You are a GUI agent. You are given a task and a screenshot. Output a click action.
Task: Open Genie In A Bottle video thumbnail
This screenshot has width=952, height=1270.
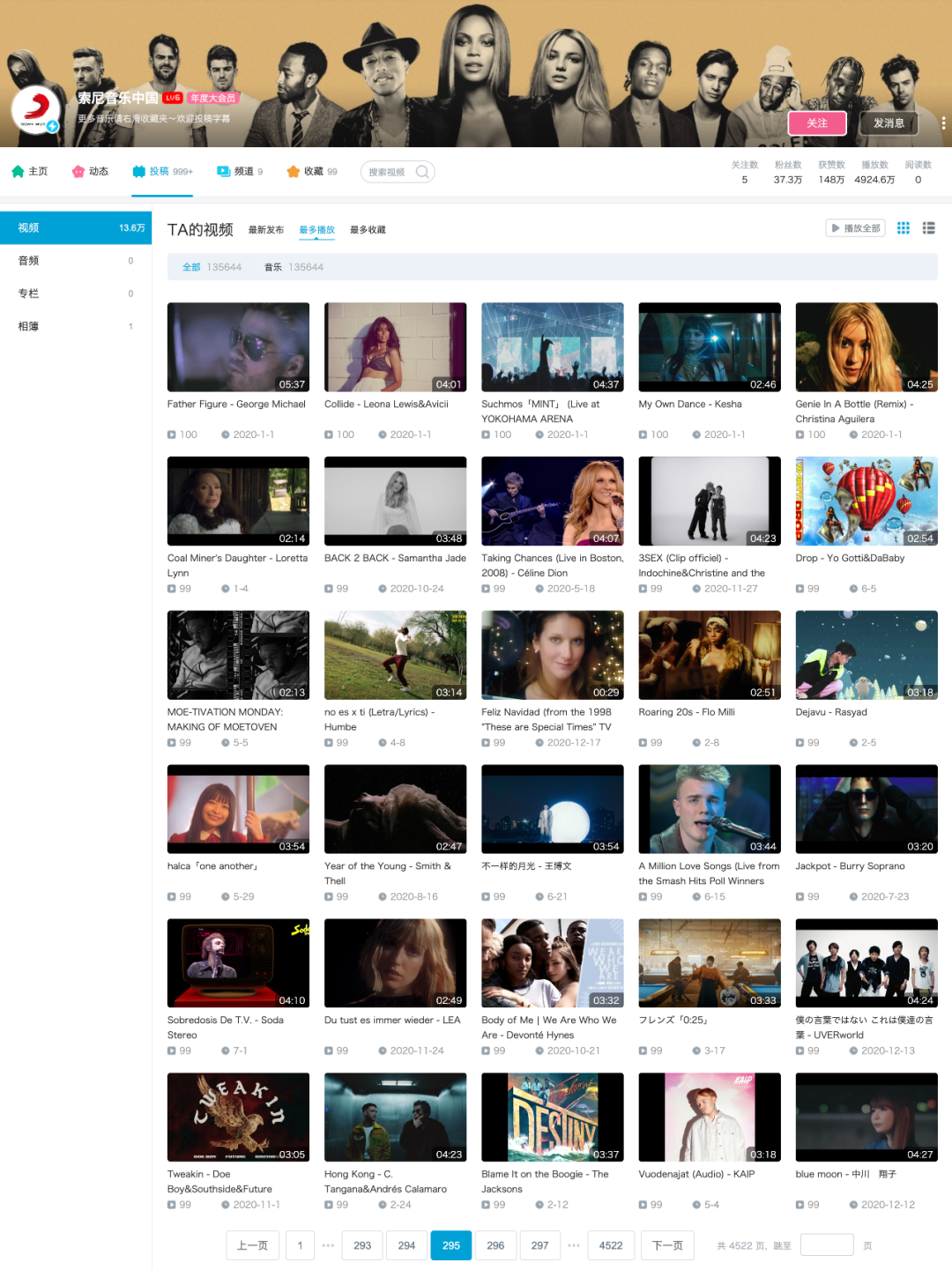pyautogui.click(x=866, y=347)
